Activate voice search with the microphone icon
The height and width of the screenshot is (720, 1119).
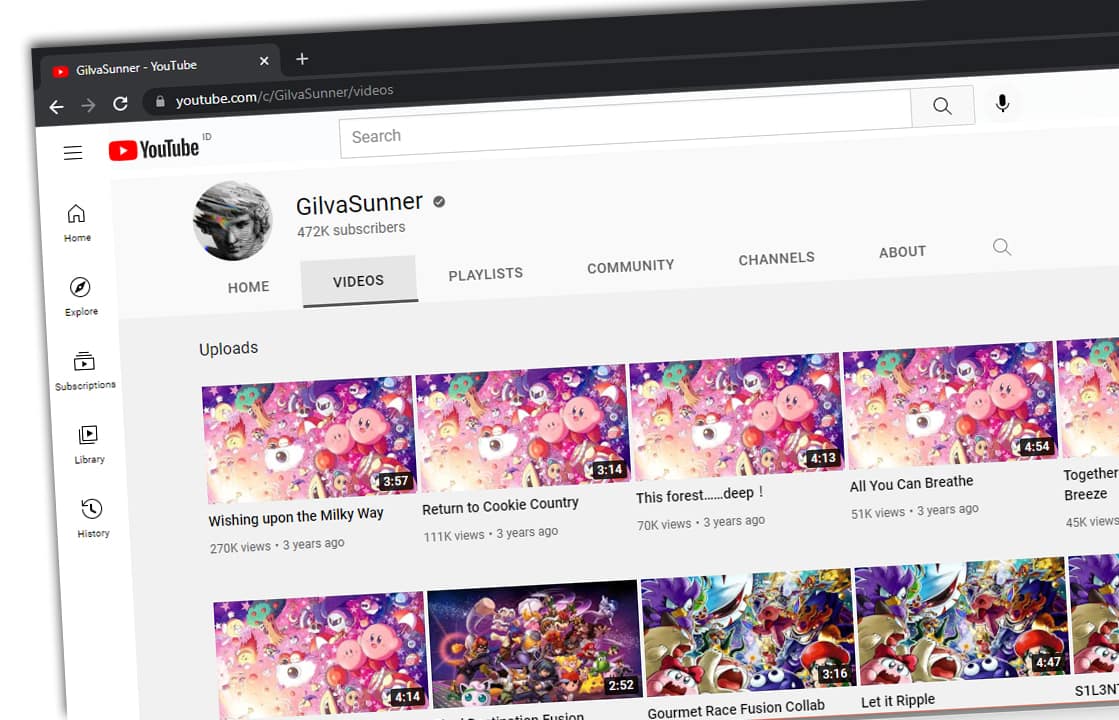[x=1003, y=101]
